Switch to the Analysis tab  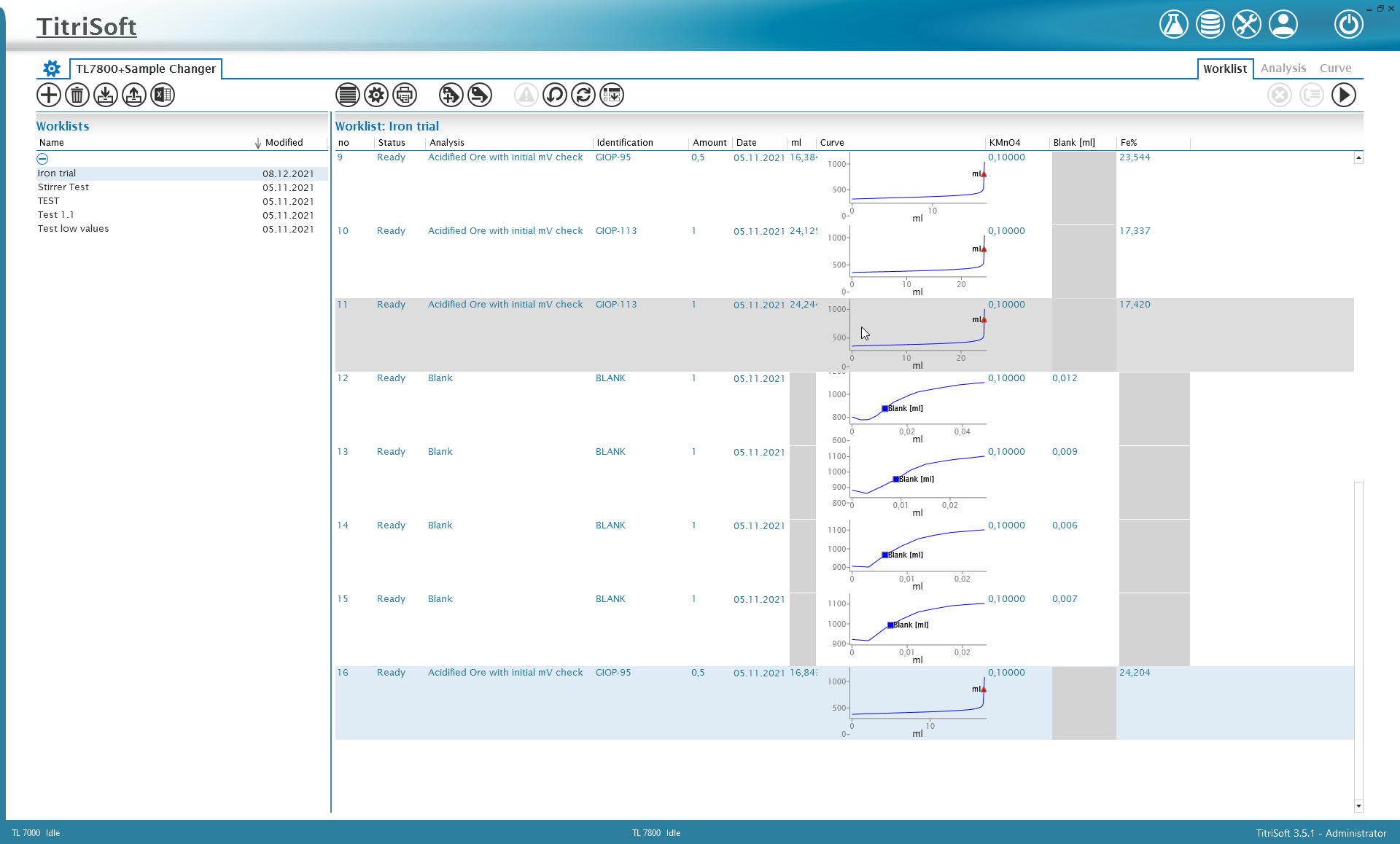pos(1283,68)
